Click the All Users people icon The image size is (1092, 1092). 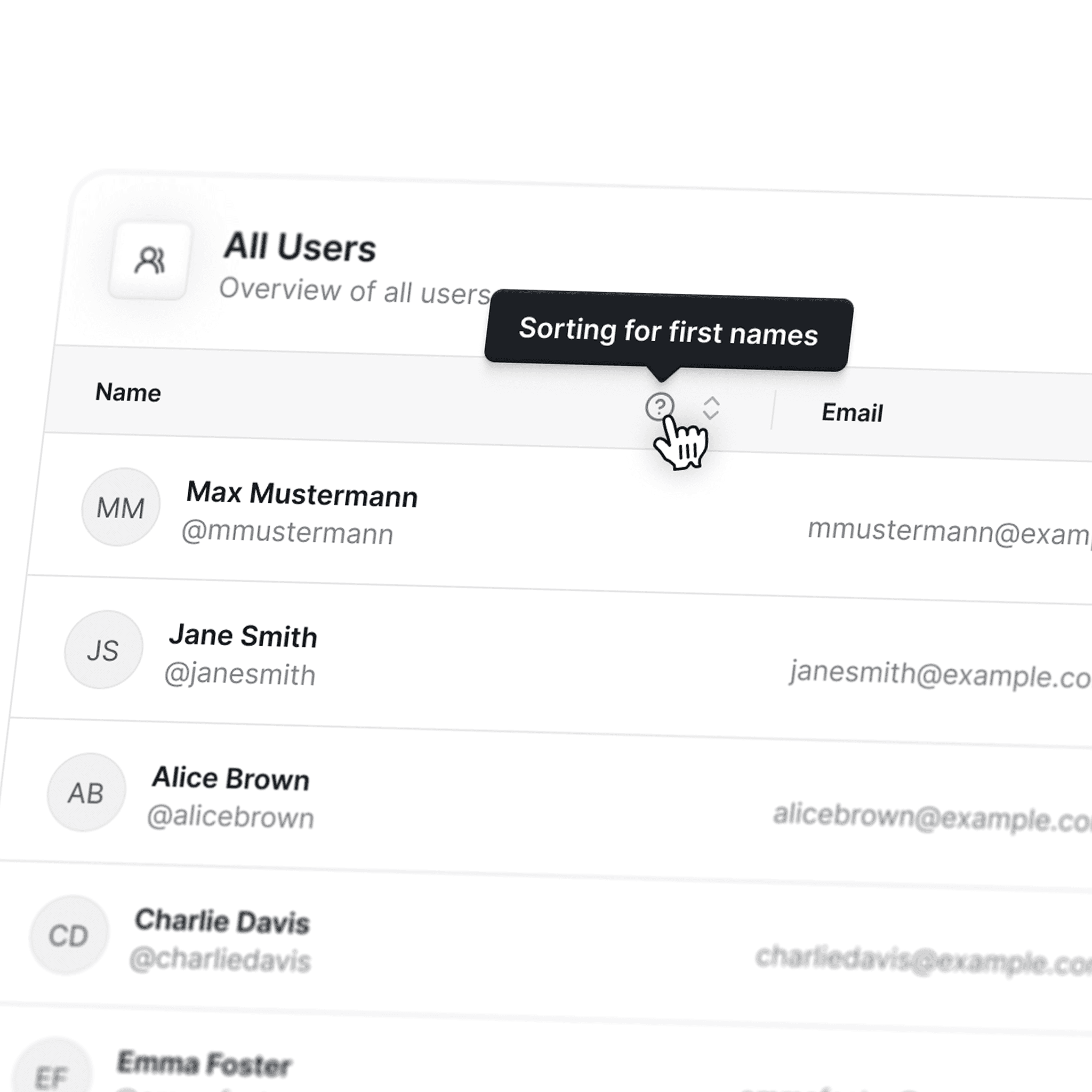(x=149, y=261)
